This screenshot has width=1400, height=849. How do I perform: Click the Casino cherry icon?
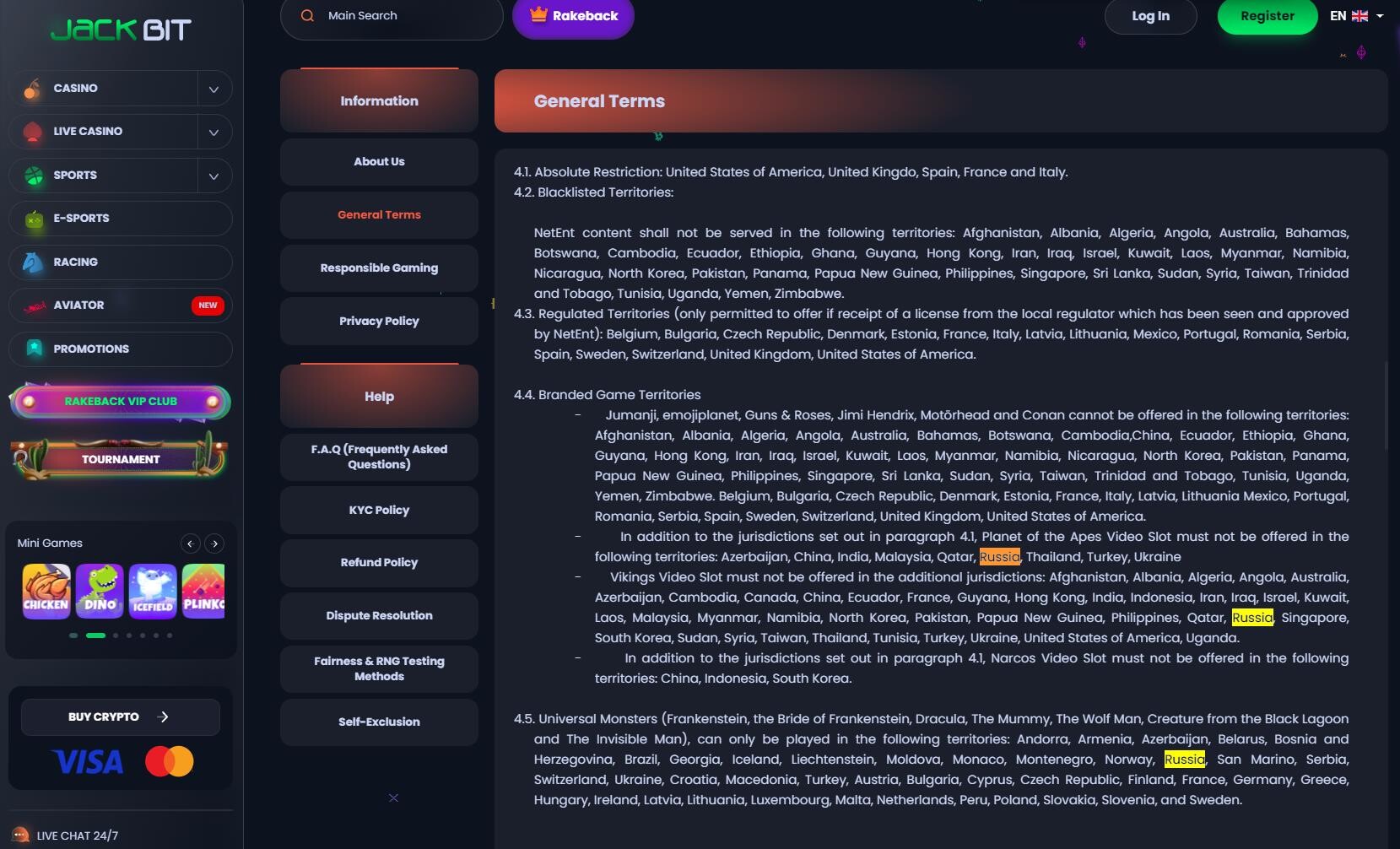click(x=32, y=88)
